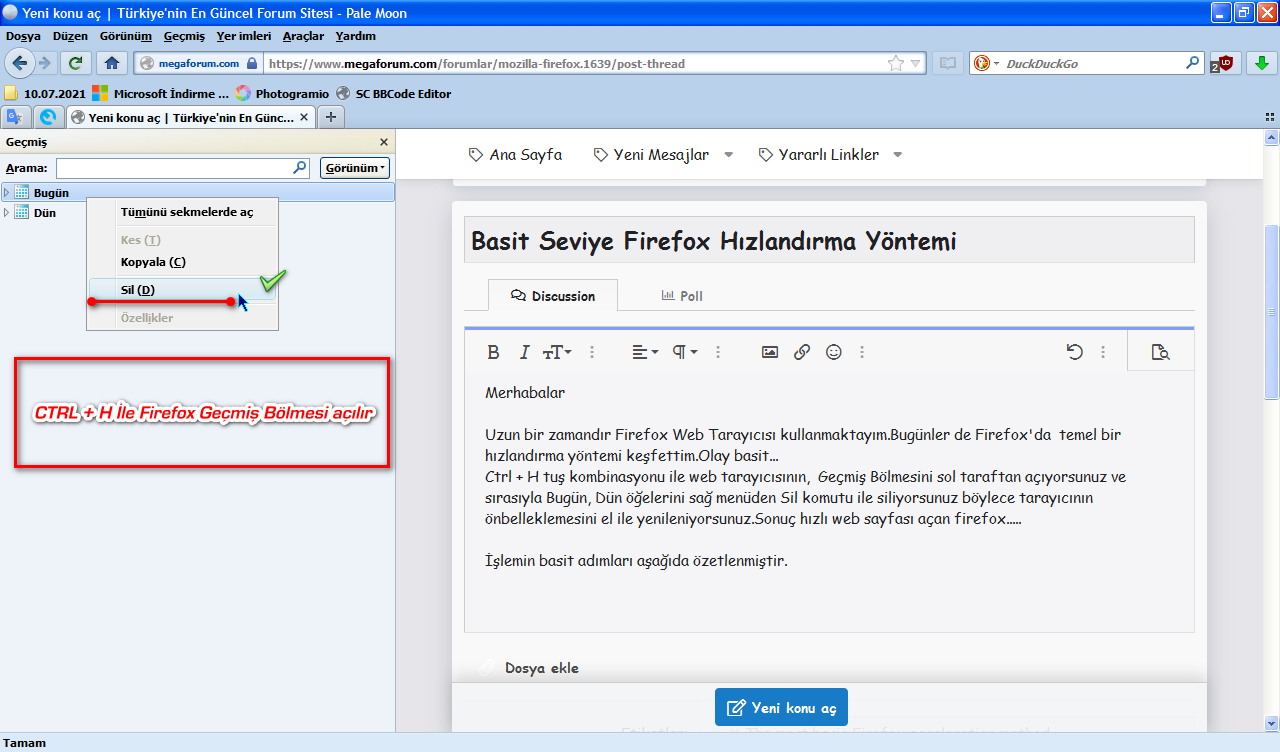Open the Yardım menu

coord(355,36)
